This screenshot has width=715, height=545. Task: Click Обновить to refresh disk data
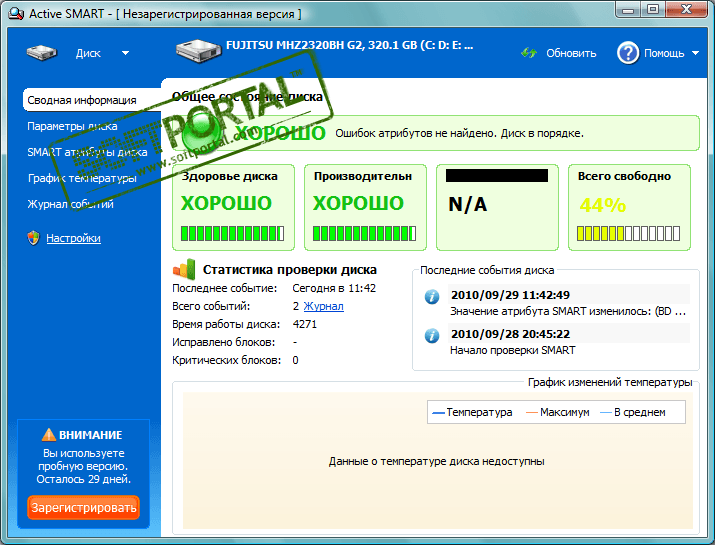[x=571, y=53]
